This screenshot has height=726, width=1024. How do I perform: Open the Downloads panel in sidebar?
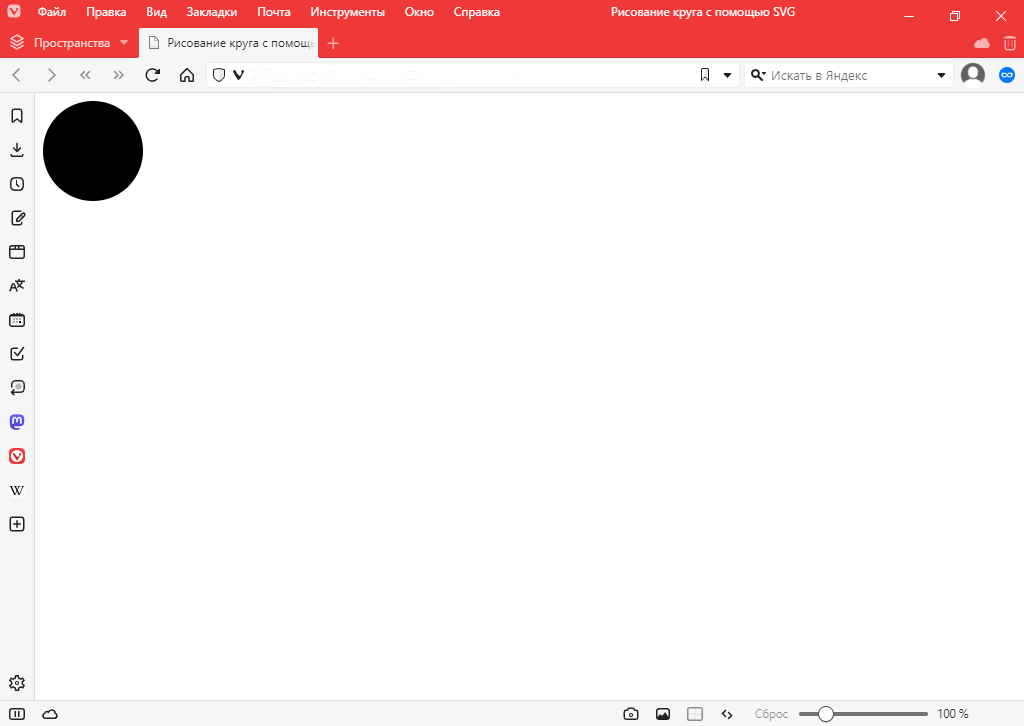point(17,150)
